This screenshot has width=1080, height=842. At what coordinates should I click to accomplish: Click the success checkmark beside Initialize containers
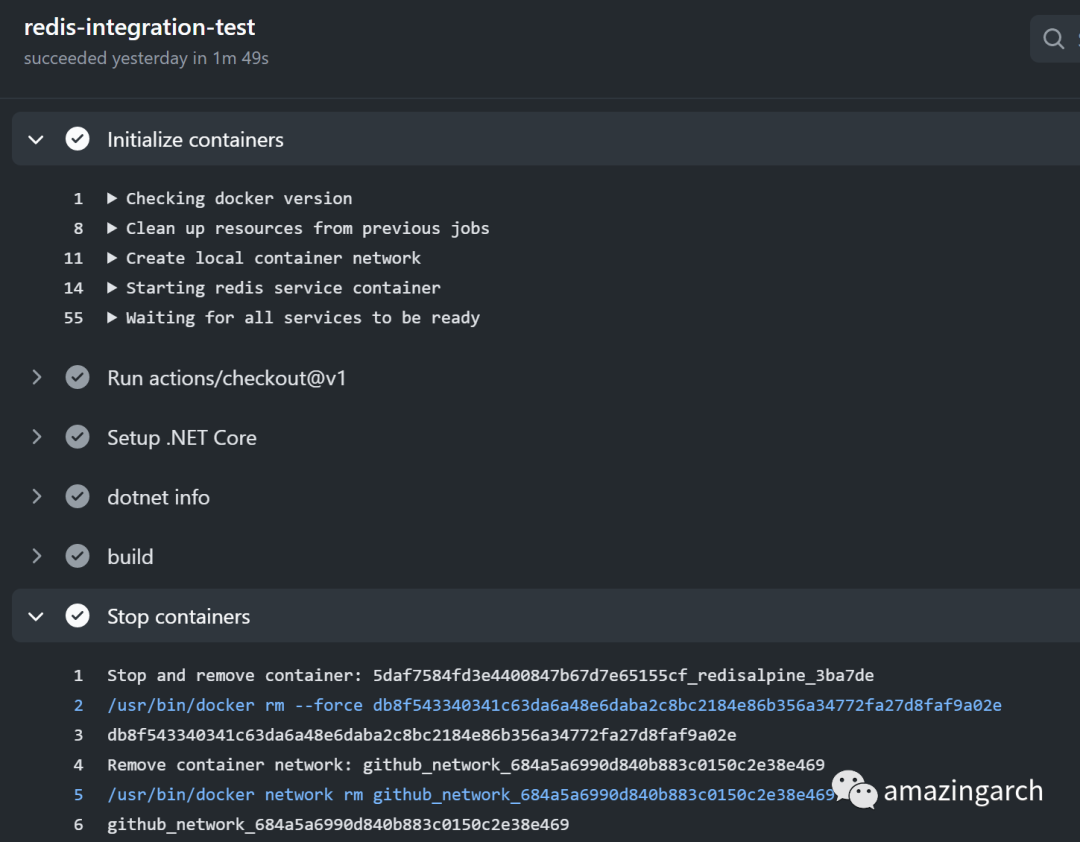[77, 140]
